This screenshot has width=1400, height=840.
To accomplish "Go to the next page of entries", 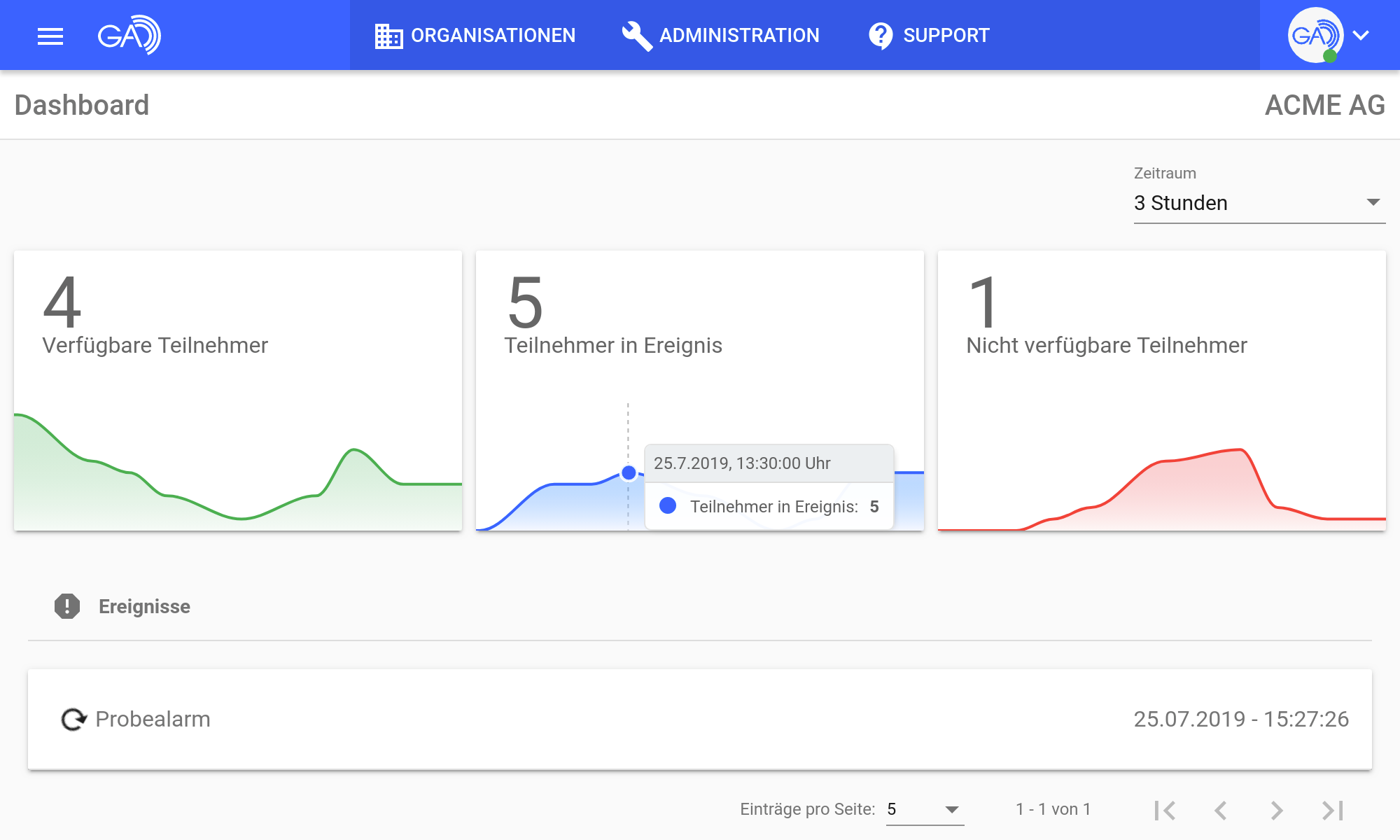I will click(x=1276, y=810).
